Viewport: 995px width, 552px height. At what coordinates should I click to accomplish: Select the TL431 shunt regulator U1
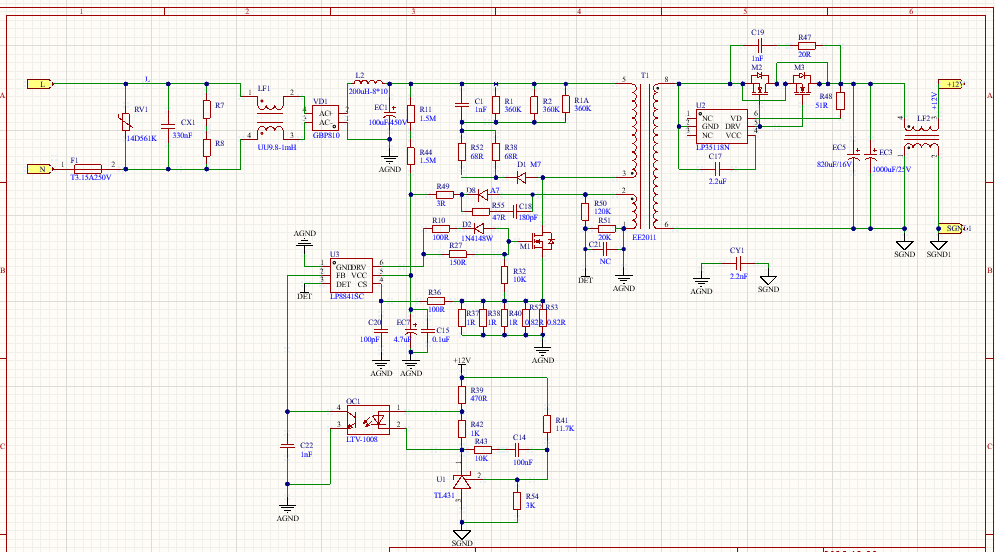(461, 481)
